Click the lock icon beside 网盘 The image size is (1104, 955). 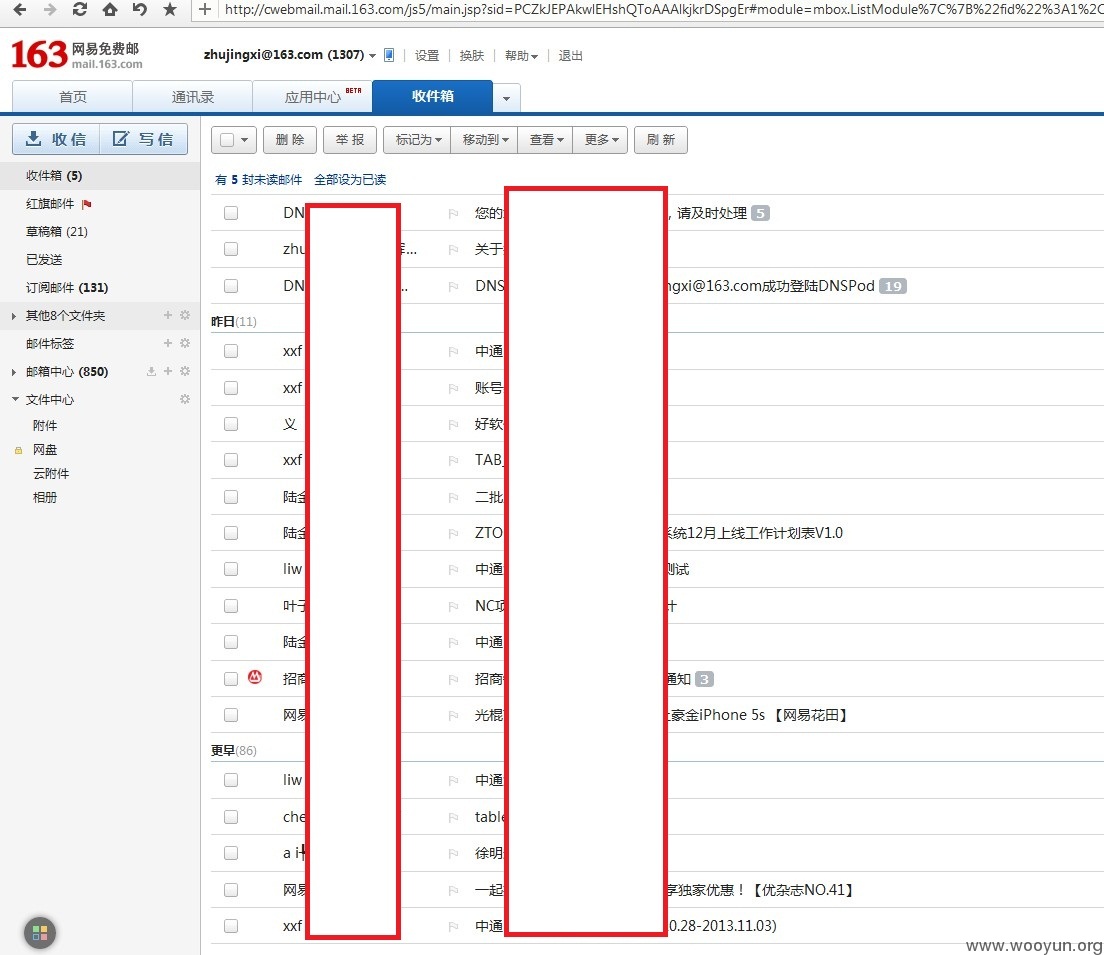pos(18,450)
